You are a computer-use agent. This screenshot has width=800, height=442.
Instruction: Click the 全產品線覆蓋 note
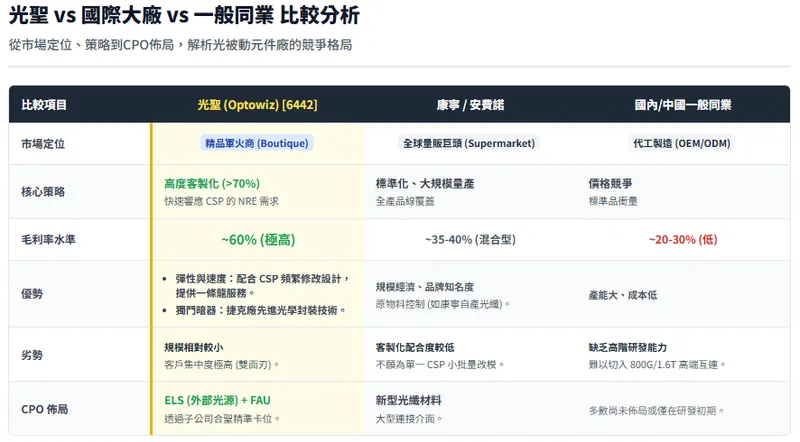coord(405,201)
